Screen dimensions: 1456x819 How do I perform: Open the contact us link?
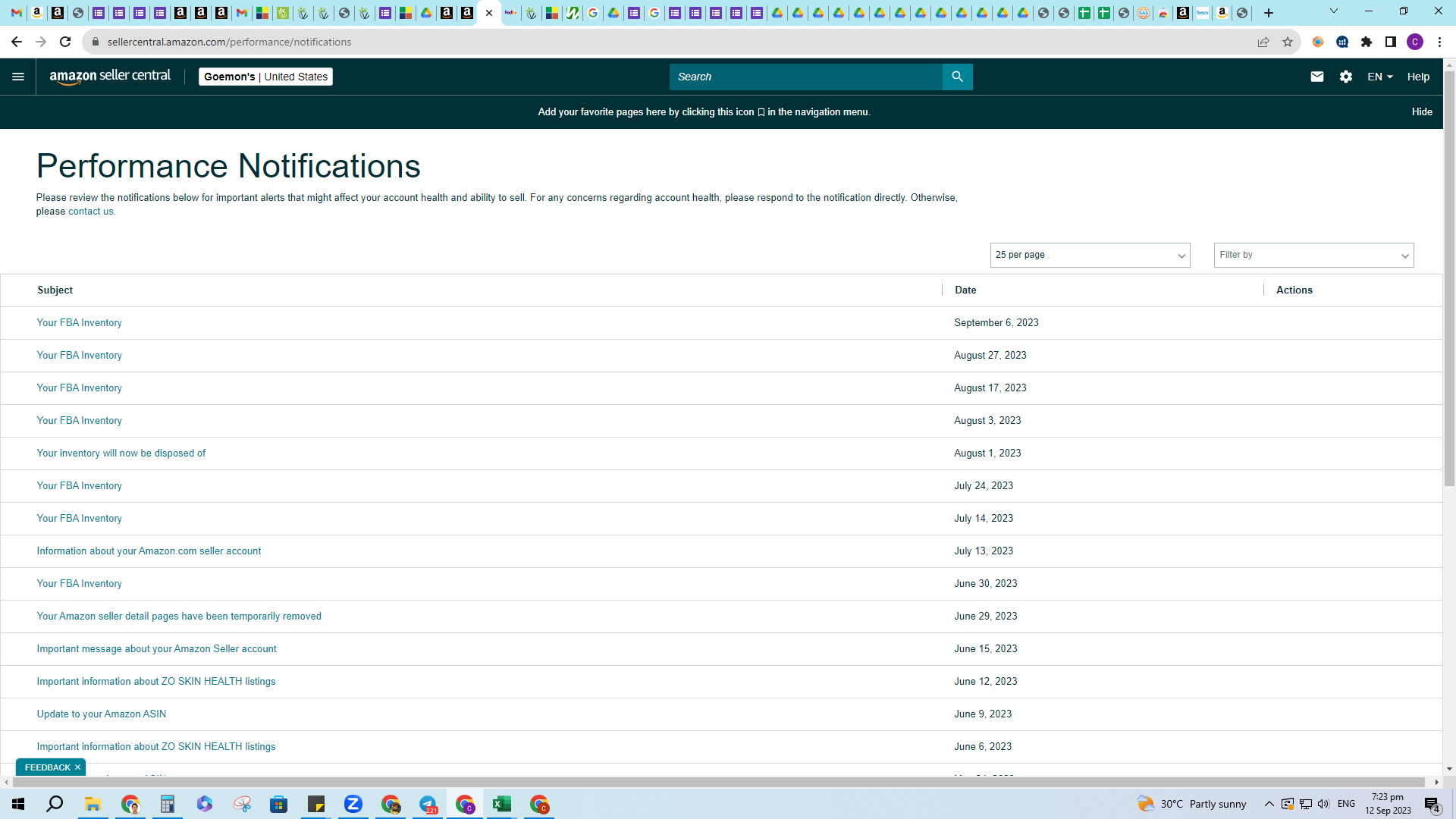tap(90, 212)
